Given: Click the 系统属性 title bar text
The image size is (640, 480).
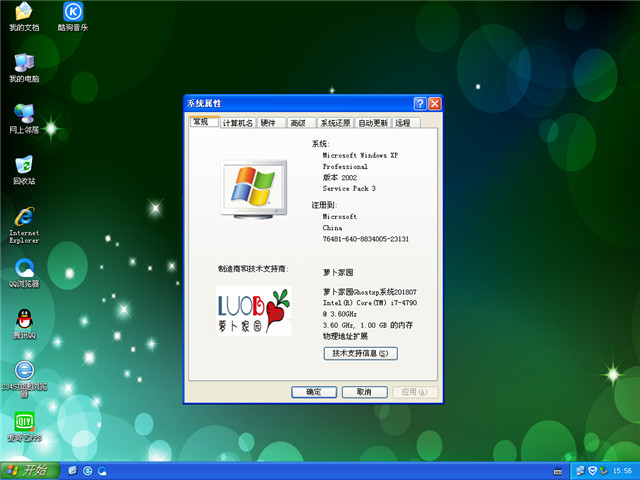Looking at the screenshot, I should click(x=204, y=104).
